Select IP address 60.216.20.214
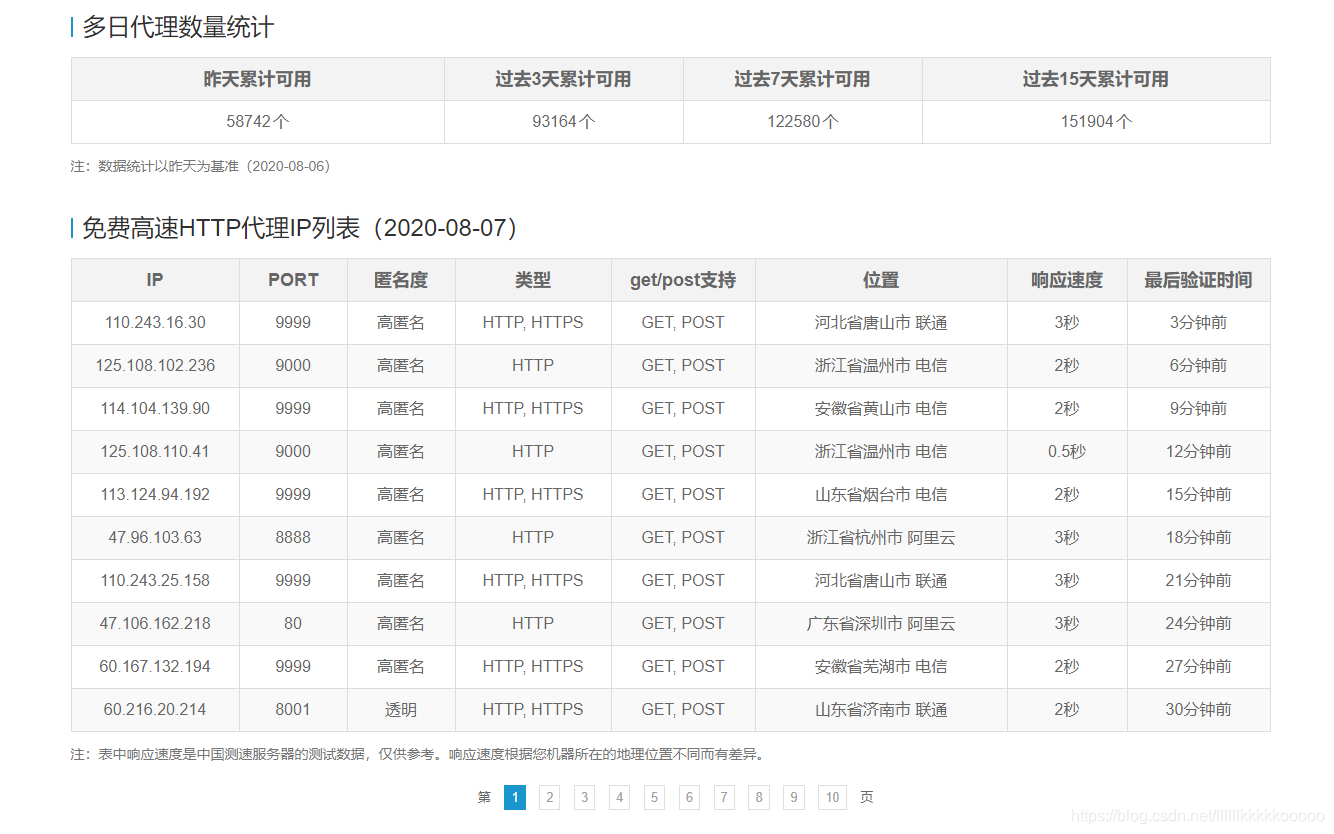The height and width of the screenshot is (834, 1334). 155,710
